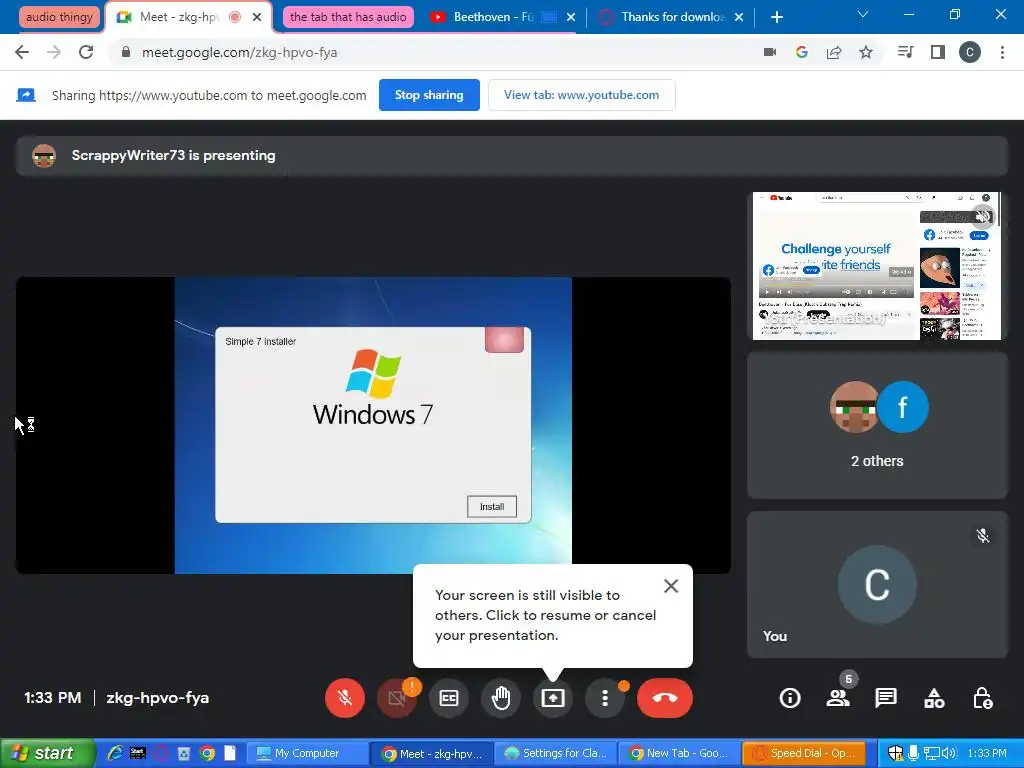This screenshot has height=768, width=1024.
Task: Select the 'You' participant tile
Action: 877,584
